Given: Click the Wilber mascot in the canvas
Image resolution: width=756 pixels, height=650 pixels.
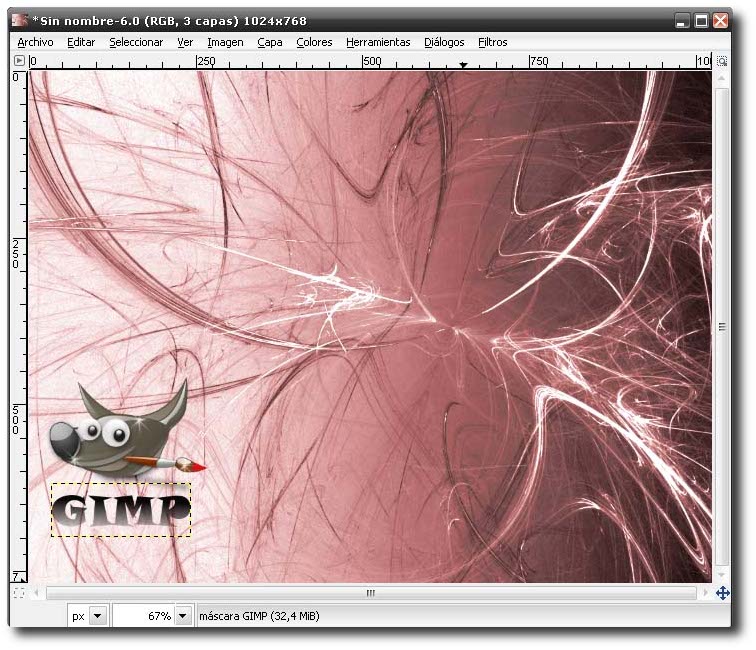Looking at the screenshot, I should [126, 429].
